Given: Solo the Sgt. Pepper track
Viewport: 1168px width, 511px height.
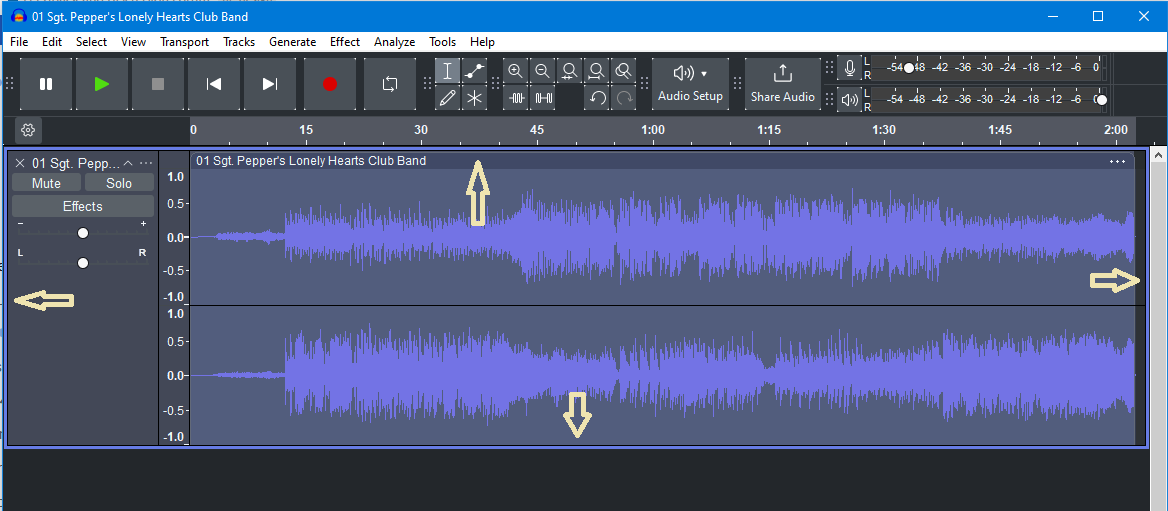Looking at the screenshot, I should 119,183.
